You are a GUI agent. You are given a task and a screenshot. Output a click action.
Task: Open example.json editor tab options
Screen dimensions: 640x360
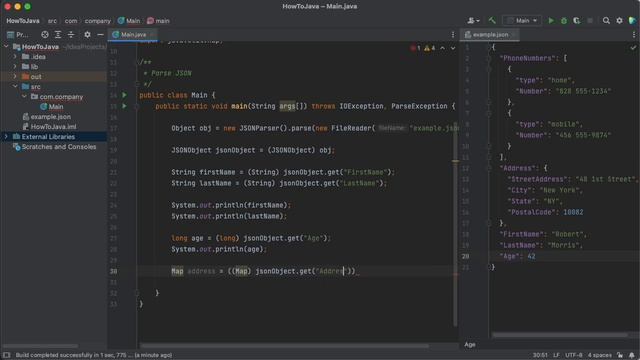pos(634,35)
